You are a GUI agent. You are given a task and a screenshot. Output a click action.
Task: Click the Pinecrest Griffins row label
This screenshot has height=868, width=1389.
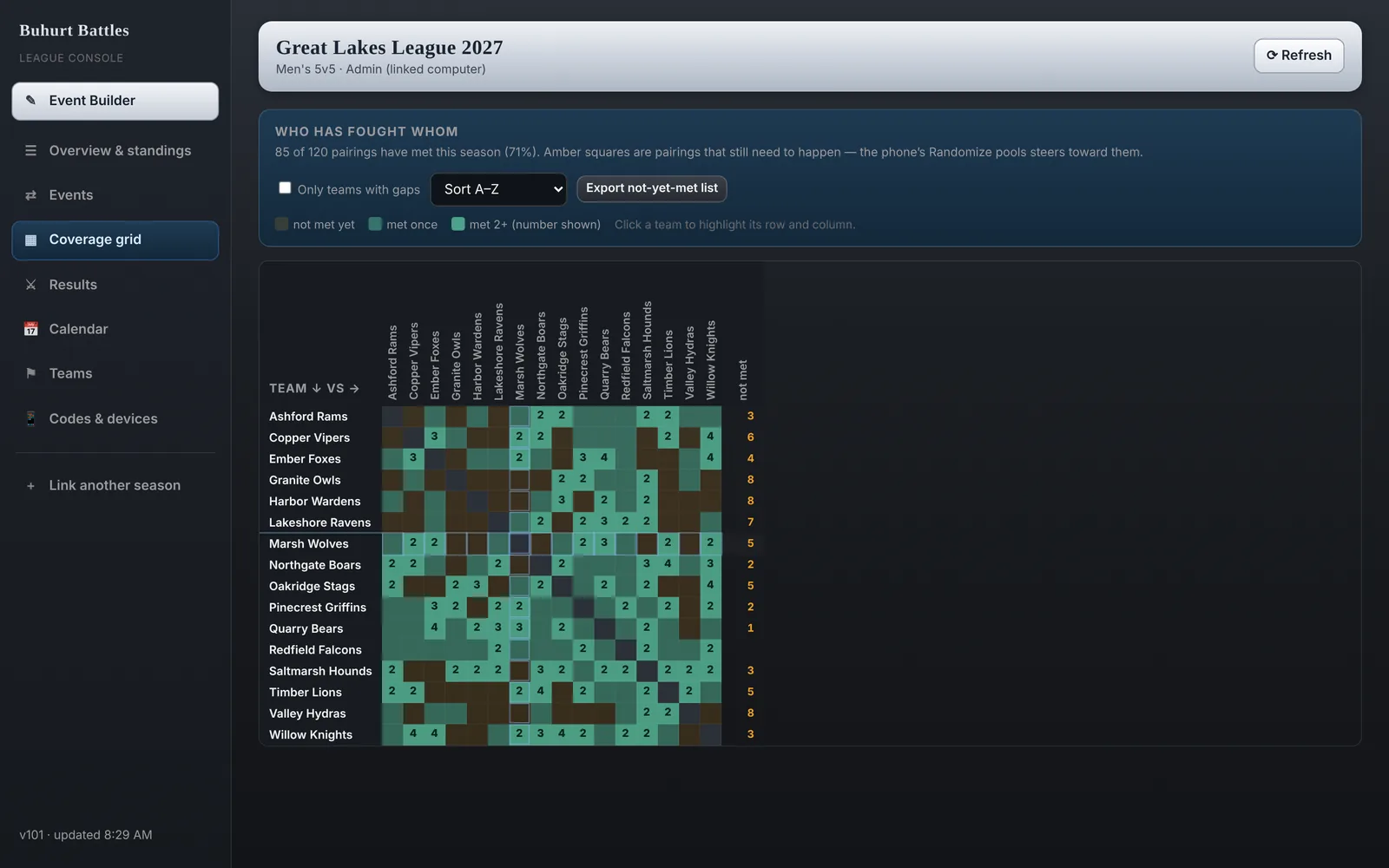[x=317, y=608]
